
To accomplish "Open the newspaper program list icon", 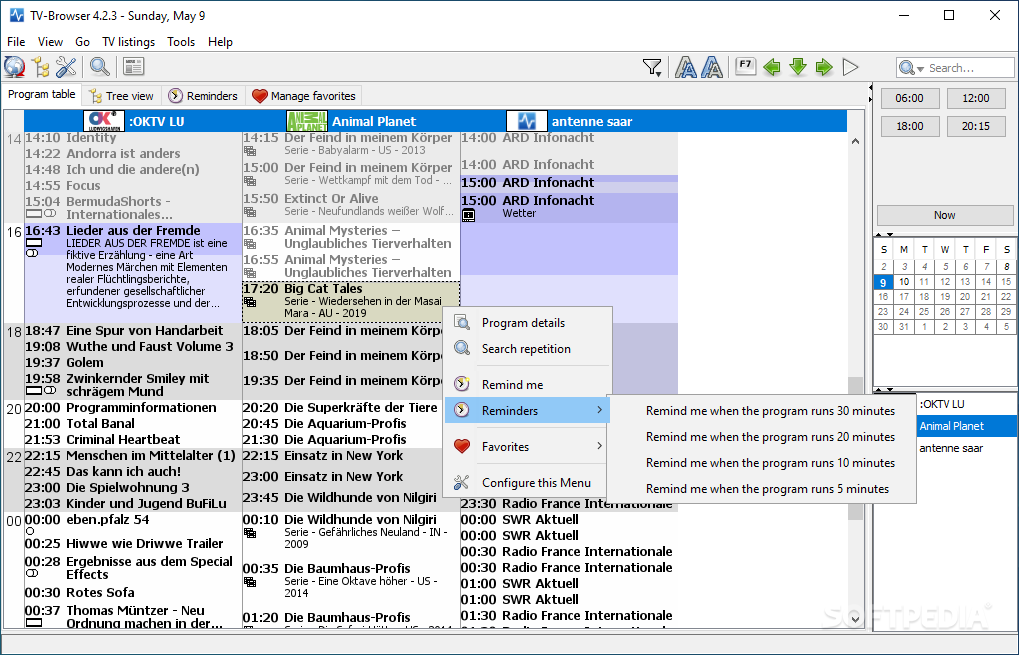I will 134,67.
